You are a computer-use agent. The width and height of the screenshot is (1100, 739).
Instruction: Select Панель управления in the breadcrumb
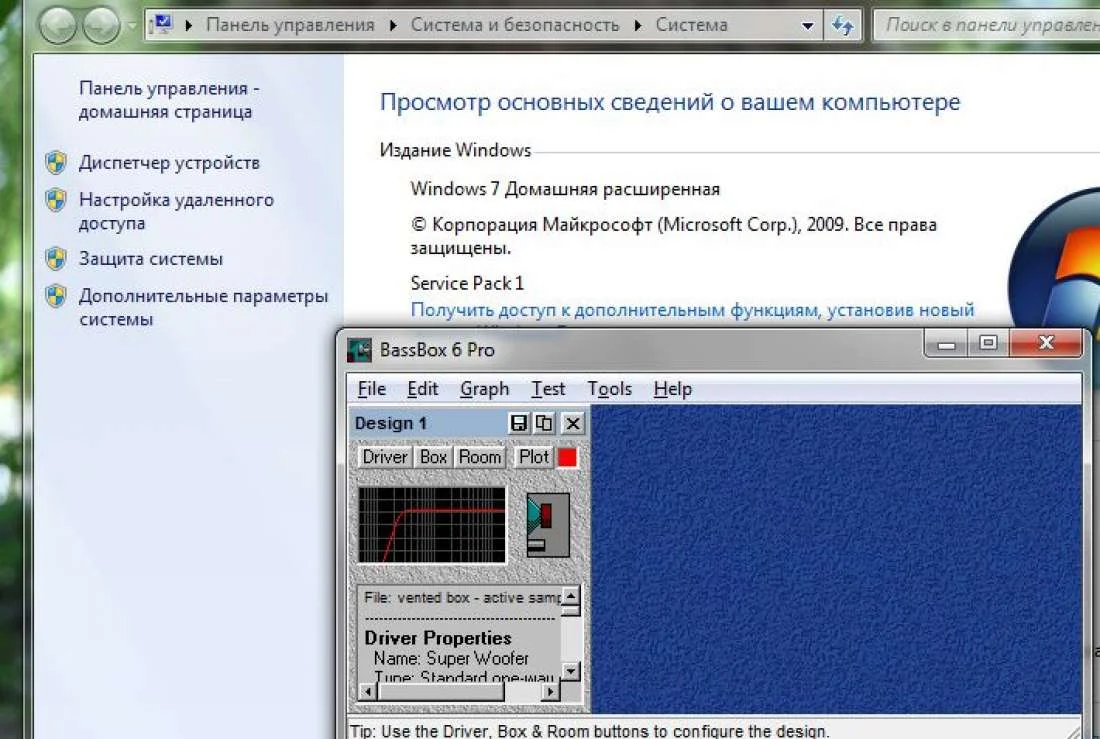tap(290, 25)
